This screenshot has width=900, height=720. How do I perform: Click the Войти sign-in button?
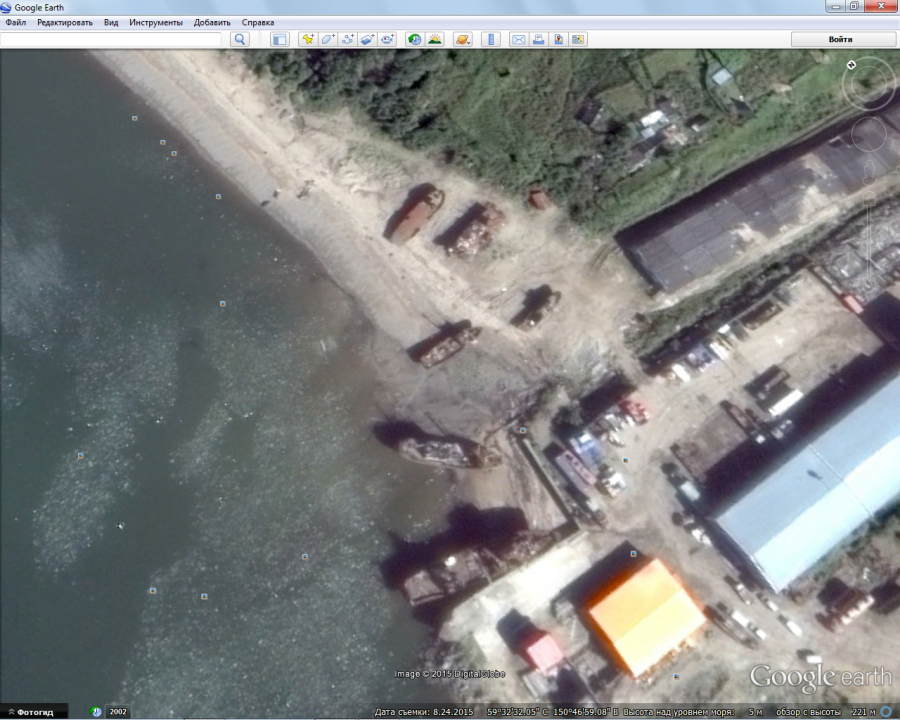(x=841, y=39)
